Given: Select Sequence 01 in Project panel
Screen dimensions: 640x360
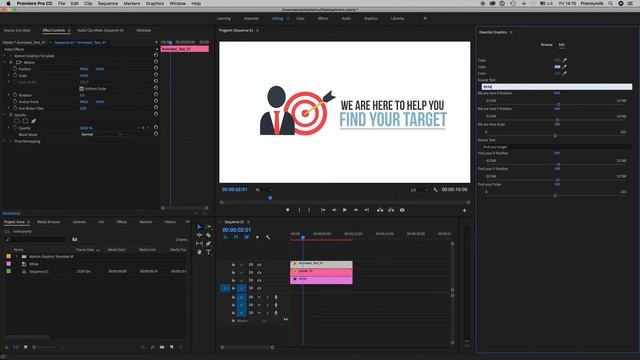Looking at the screenshot, I should tap(39, 271).
